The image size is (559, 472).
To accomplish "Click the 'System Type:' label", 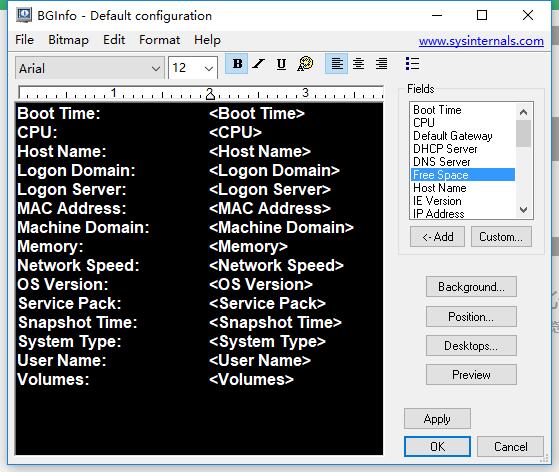I will coord(70,341).
